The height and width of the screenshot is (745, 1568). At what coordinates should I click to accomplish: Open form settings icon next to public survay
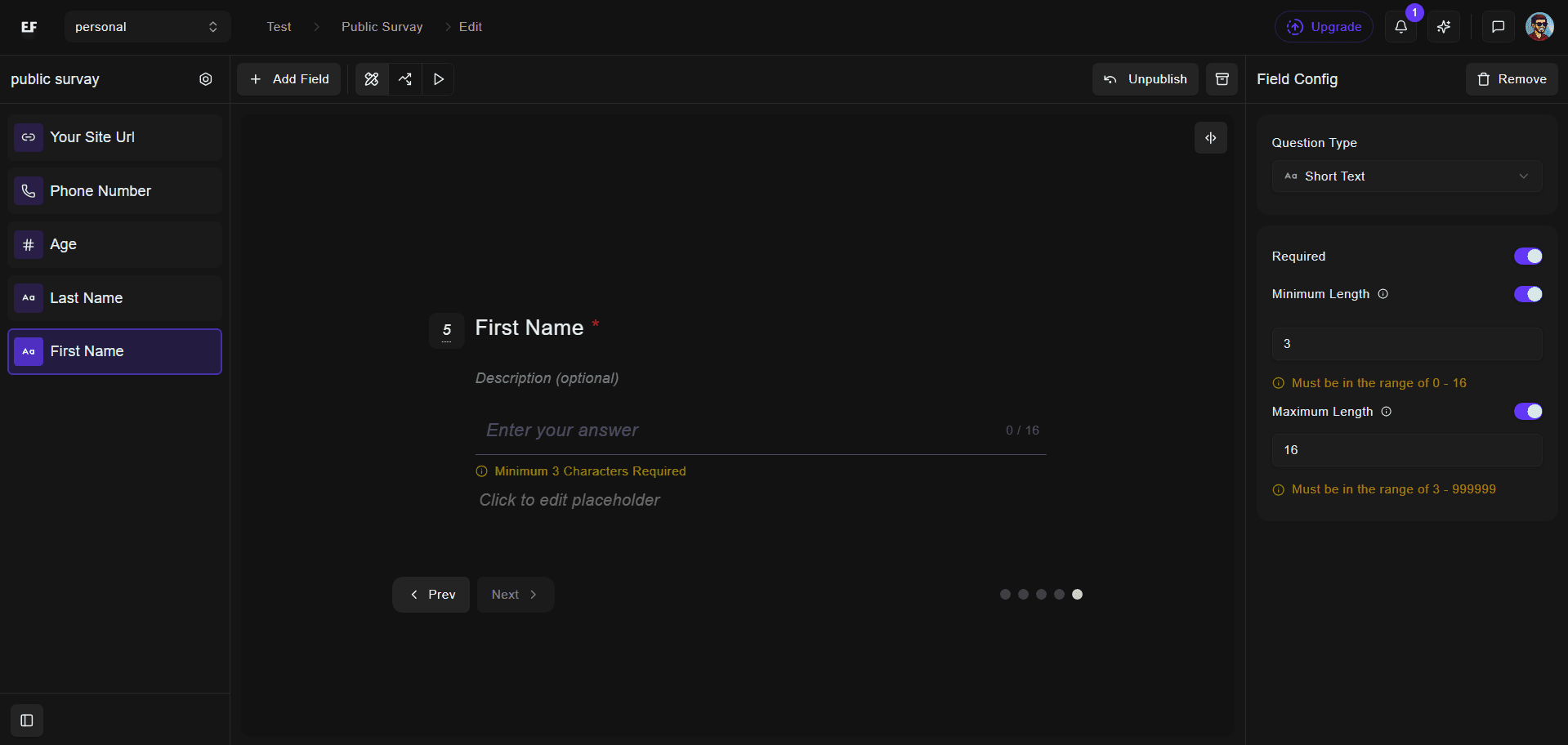click(206, 79)
